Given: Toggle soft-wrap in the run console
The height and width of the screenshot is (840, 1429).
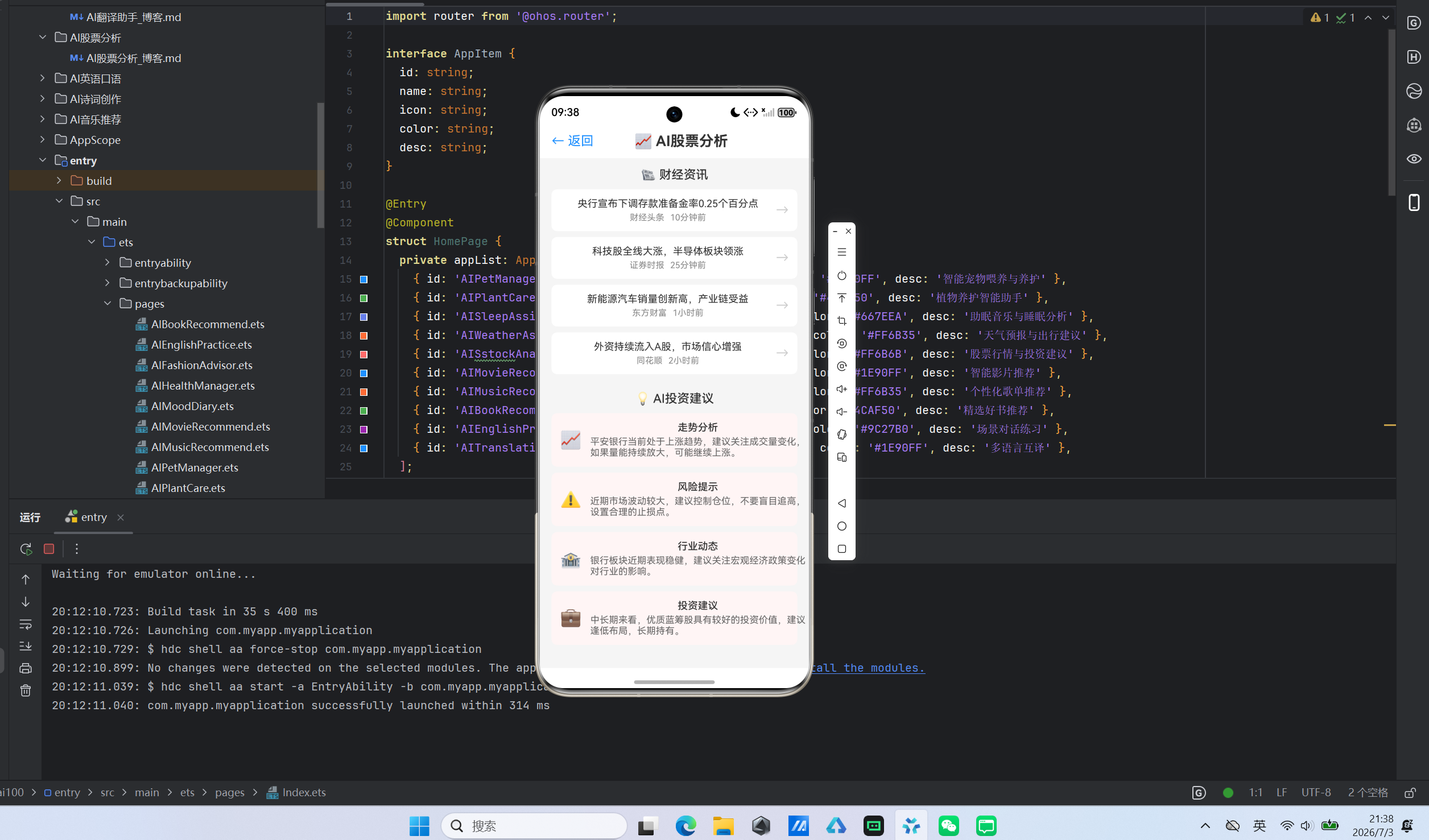Looking at the screenshot, I should click(26, 624).
